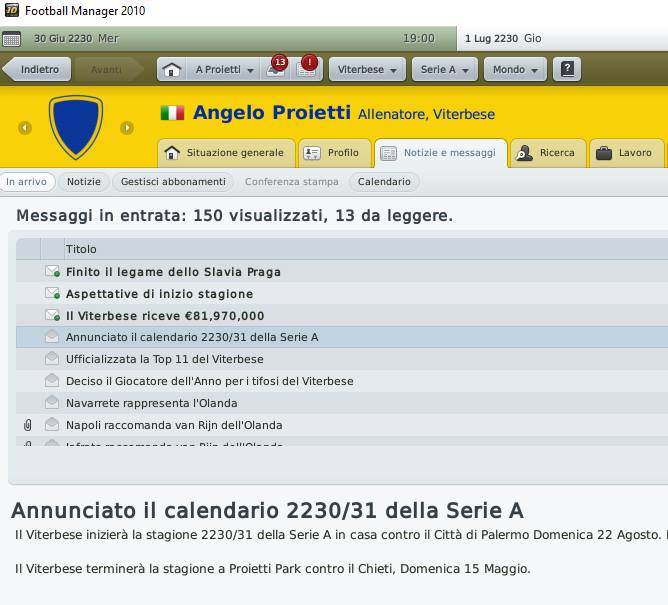Click the calendar icon beside the current date
Image resolution: width=668 pixels, height=605 pixels.
(12, 39)
